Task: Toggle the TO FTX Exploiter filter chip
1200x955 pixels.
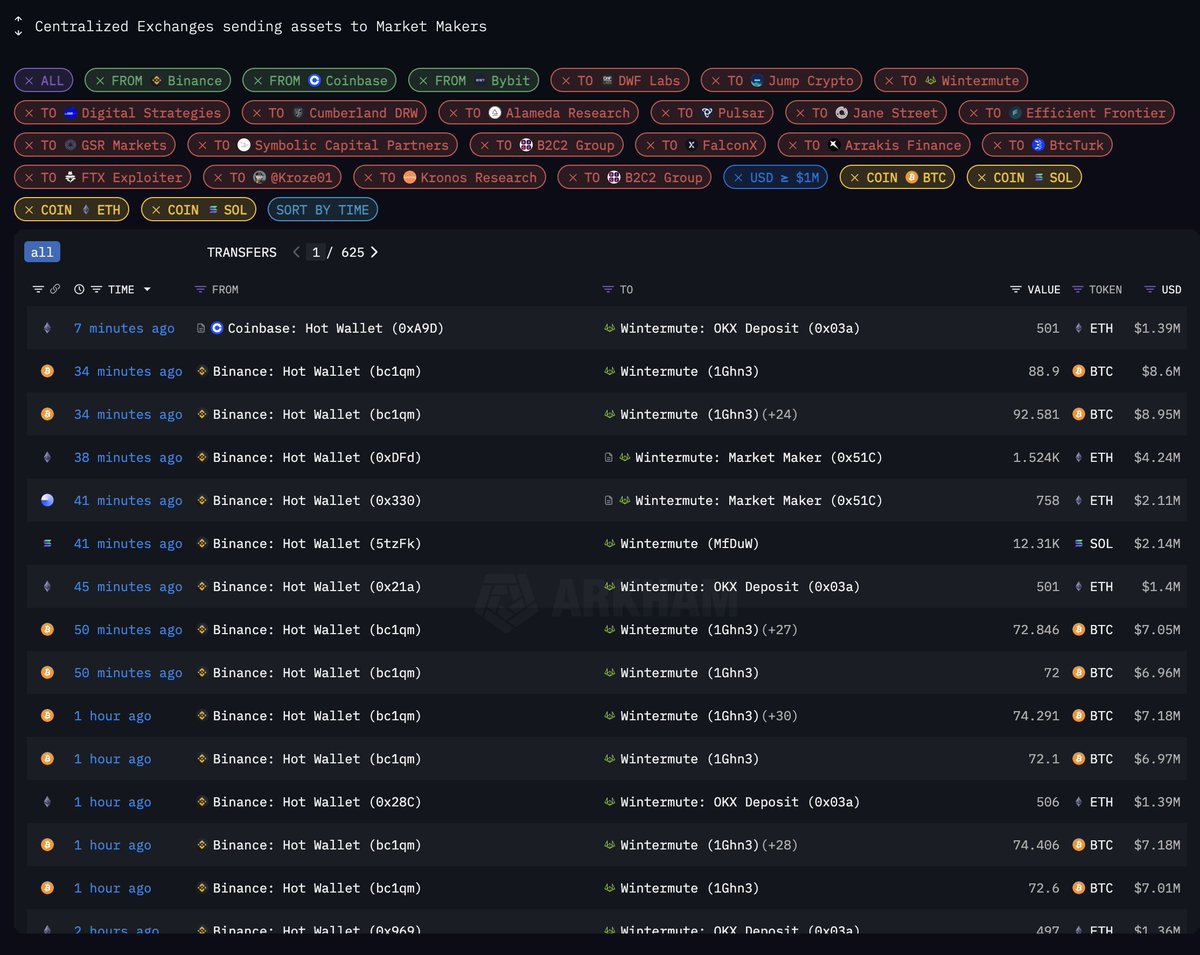Action: point(103,177)
